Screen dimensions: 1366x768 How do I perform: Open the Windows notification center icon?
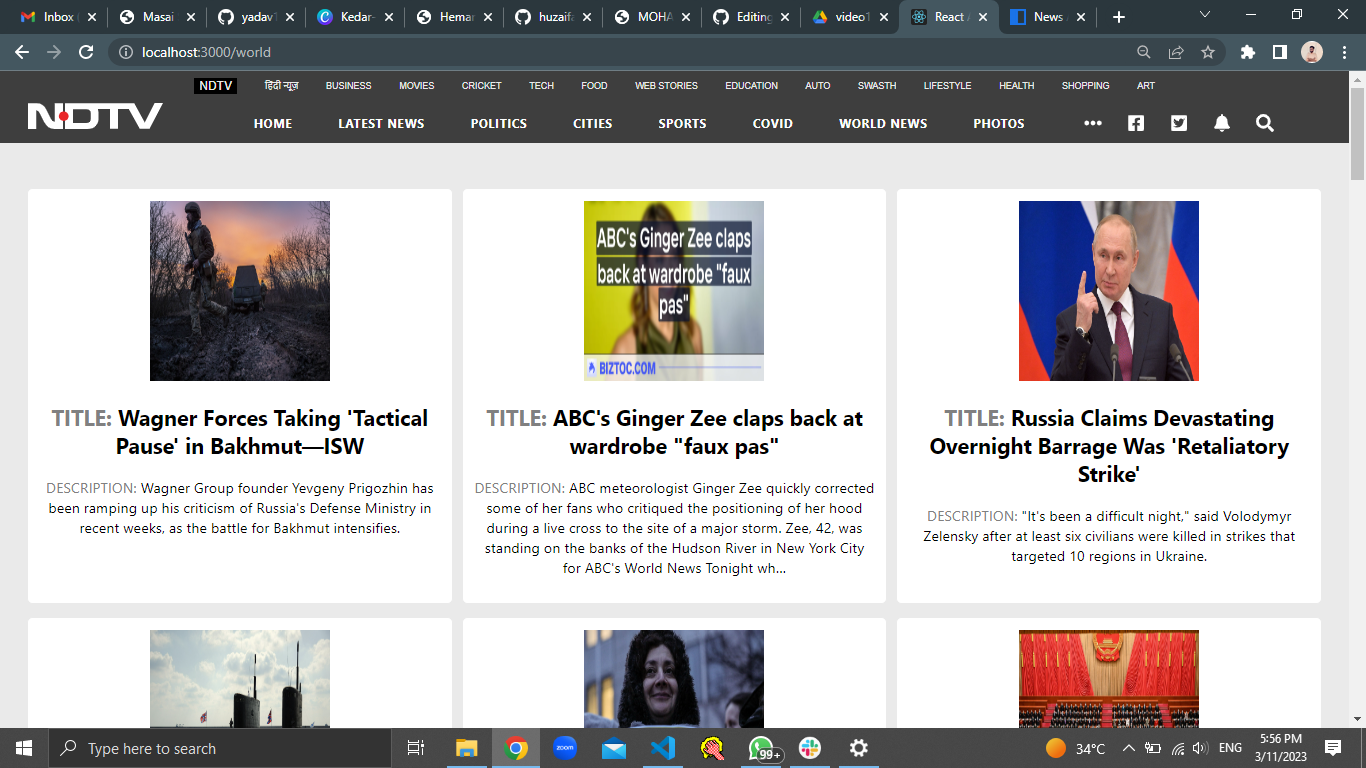tap(1333, 748)
